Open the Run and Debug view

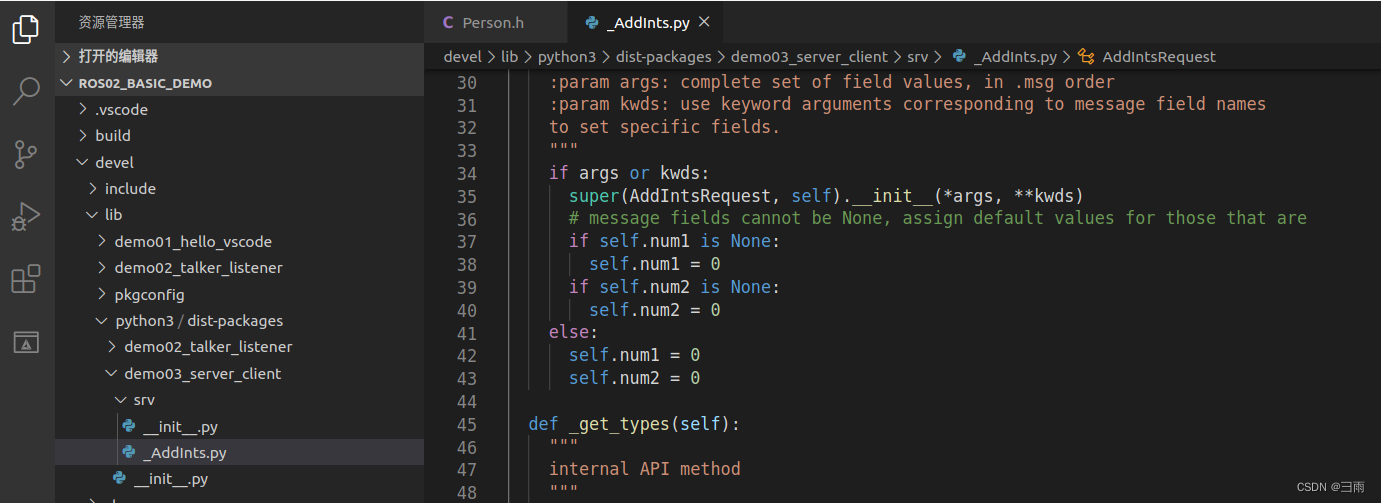click(x=26, y=216)
